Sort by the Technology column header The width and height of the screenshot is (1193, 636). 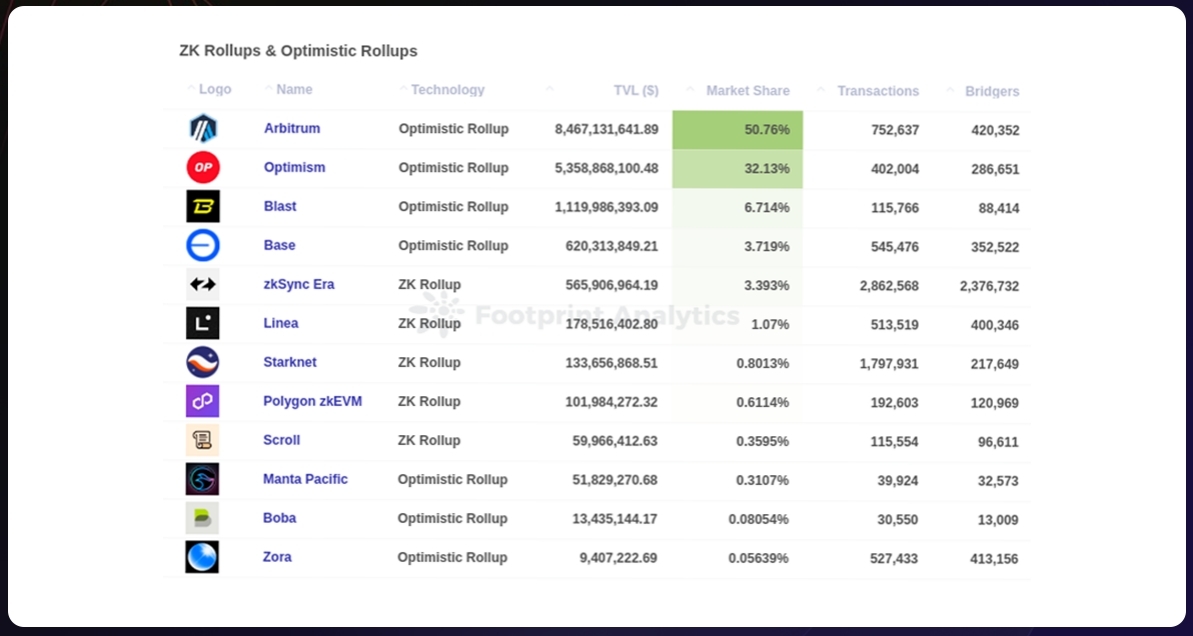coord(447,90)
